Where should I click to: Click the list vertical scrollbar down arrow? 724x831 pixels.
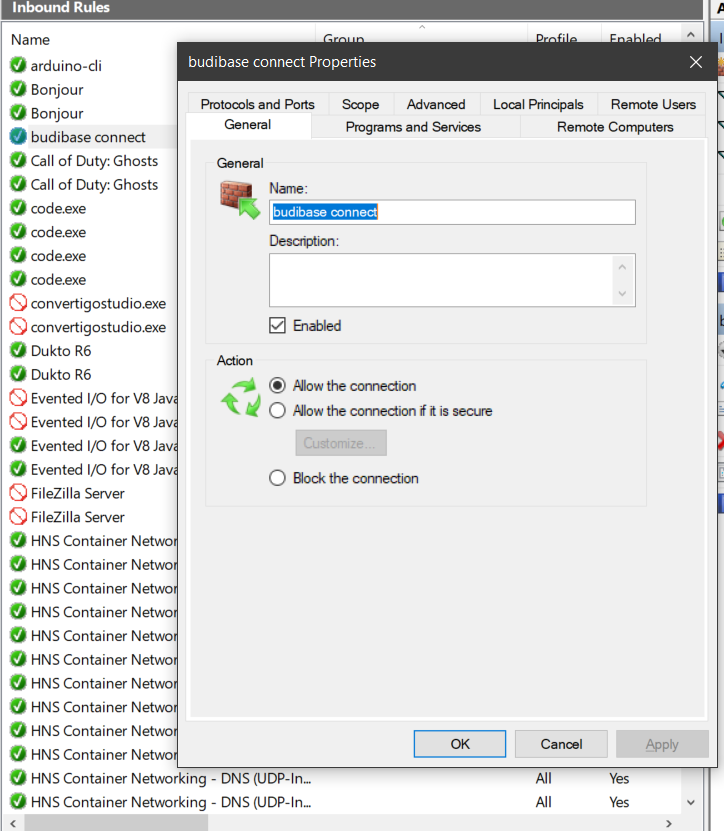(691, 802)
